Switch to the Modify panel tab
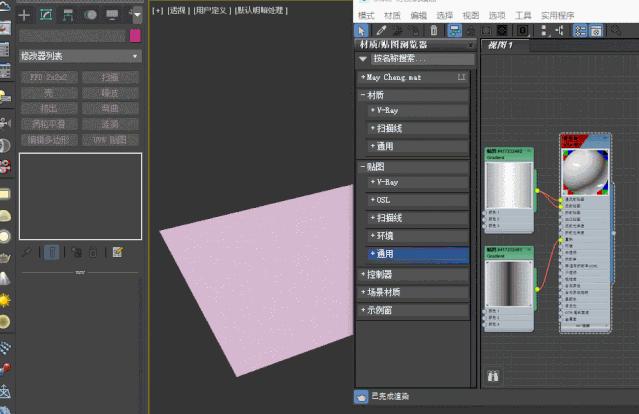639x414 pixels. tap(46, 15)
